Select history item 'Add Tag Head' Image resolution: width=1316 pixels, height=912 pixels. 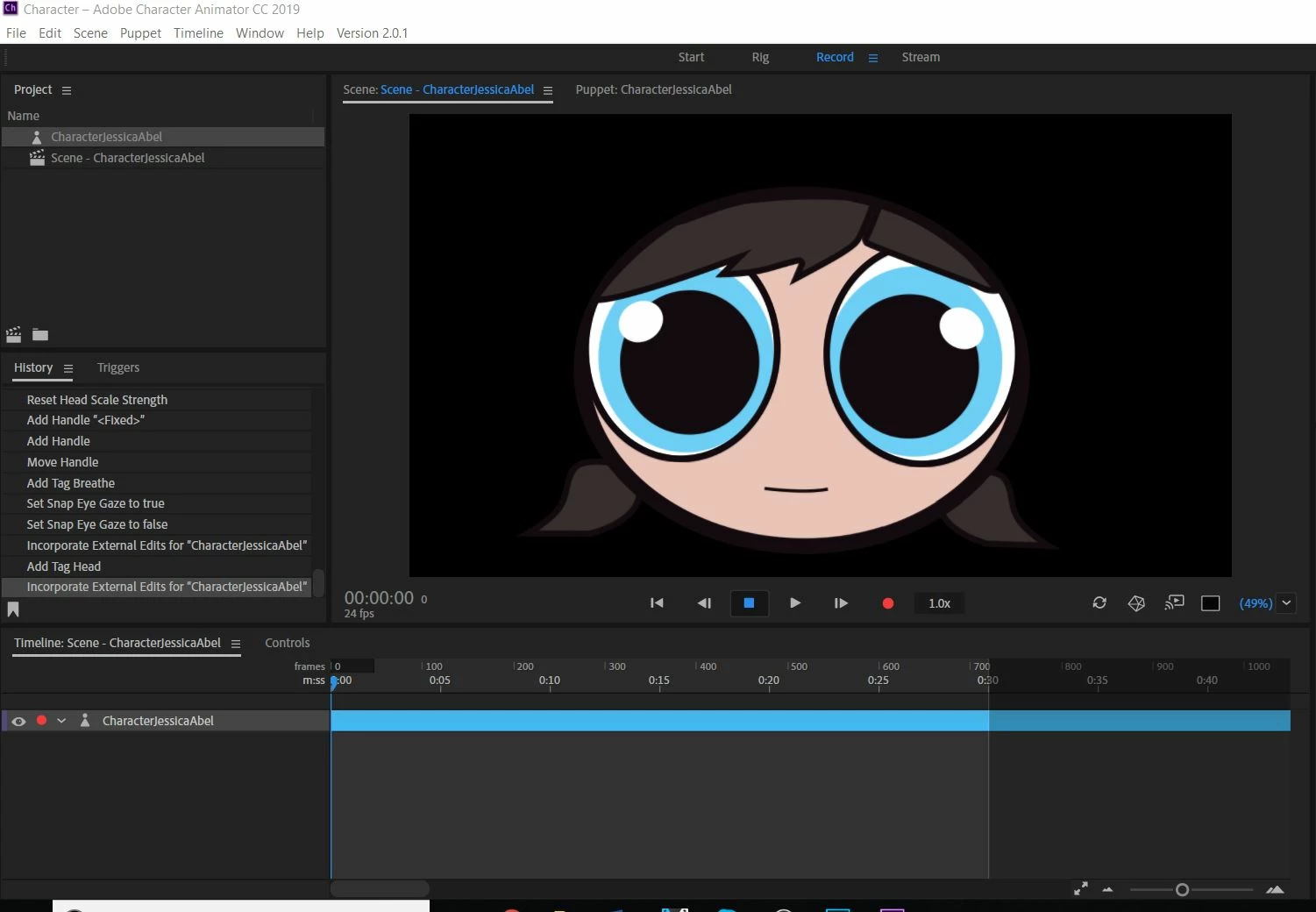click(156, 566)
